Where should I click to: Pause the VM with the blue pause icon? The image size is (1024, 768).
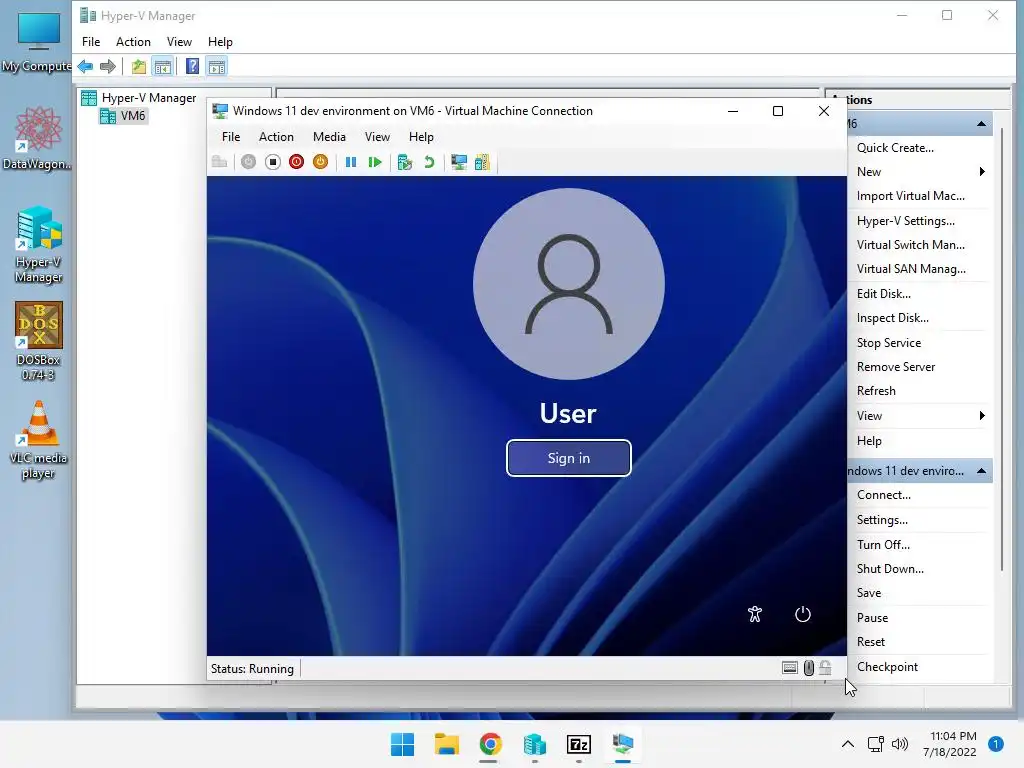point(351,162)
